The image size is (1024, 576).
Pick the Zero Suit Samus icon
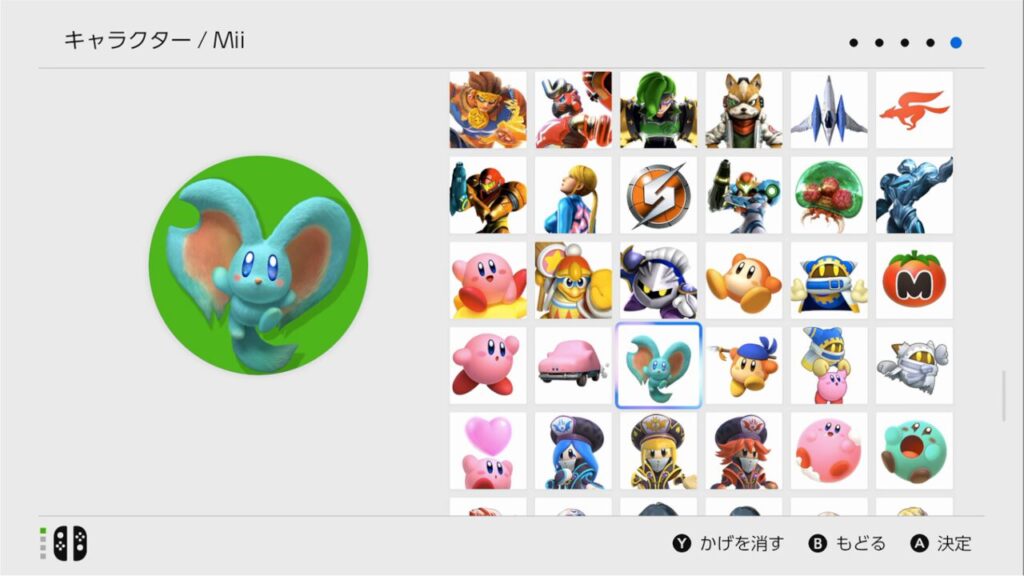click(x=573, y=195)
